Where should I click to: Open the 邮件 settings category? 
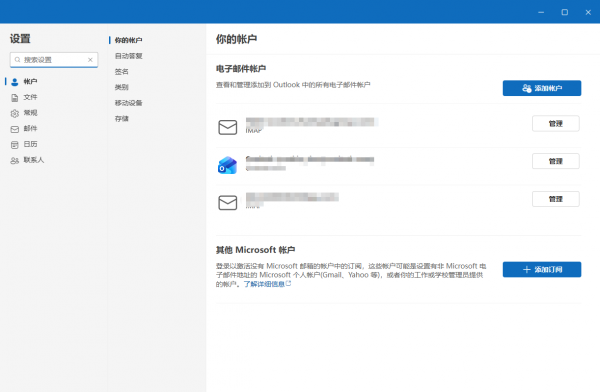coord(24,129)
